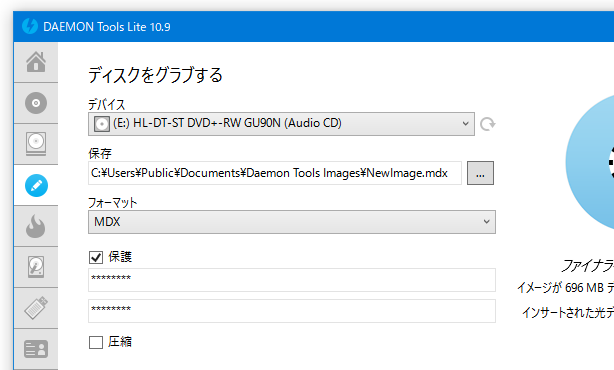
Task: Click the blue disc graphic
Action: (x=590, y=162)
